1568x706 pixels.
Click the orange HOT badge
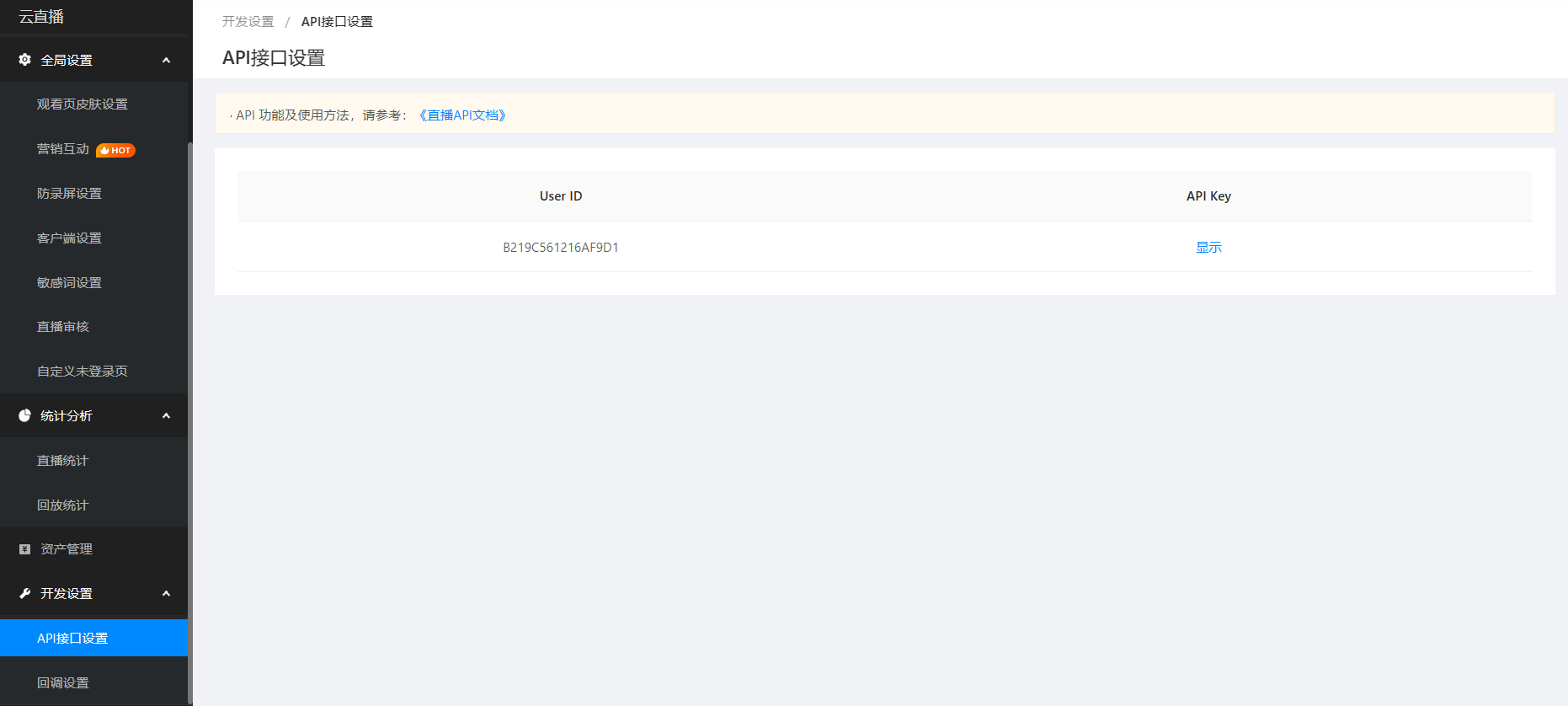tap(115, 150)
